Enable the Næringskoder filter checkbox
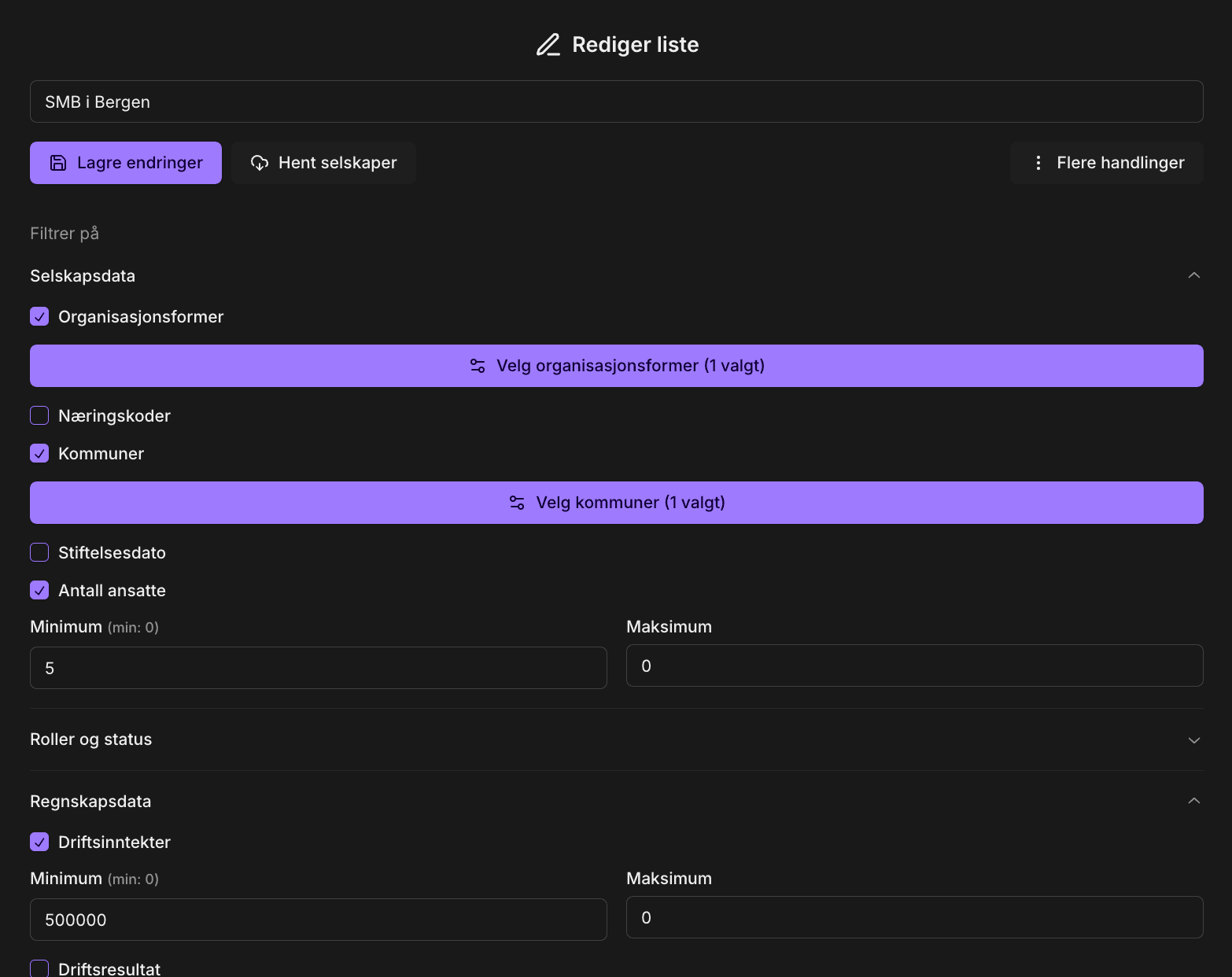Image resolution: width=1232 pixels, height=977 pixels. pyautogui.click(x=39, y=416)
